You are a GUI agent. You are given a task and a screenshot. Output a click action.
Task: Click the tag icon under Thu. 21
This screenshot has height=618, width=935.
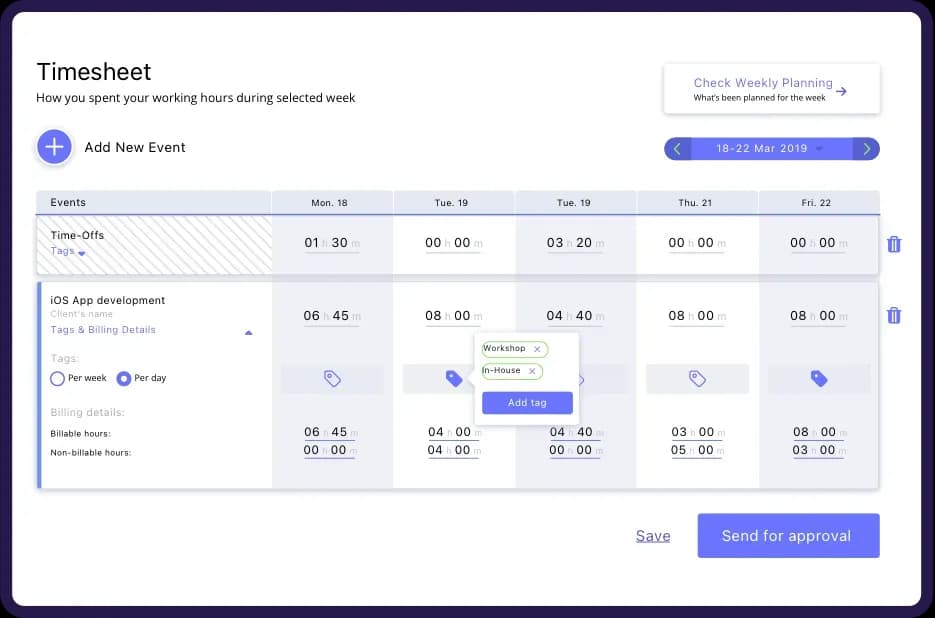tap(697, 379)
